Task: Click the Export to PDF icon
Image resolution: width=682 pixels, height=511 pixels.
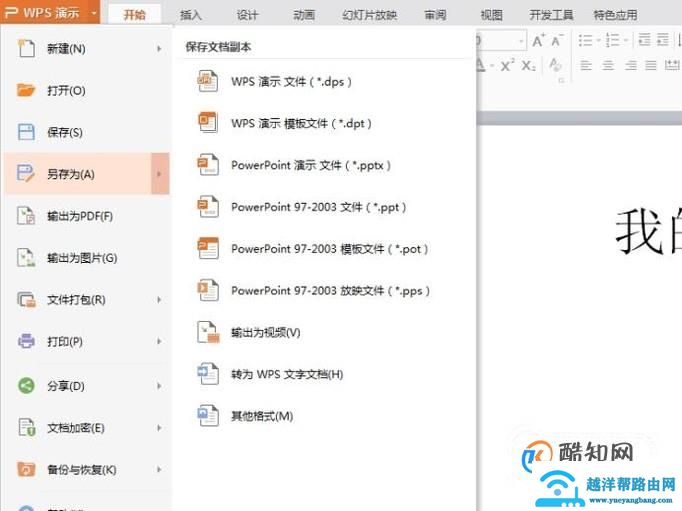Action: (x=26, y=215)
